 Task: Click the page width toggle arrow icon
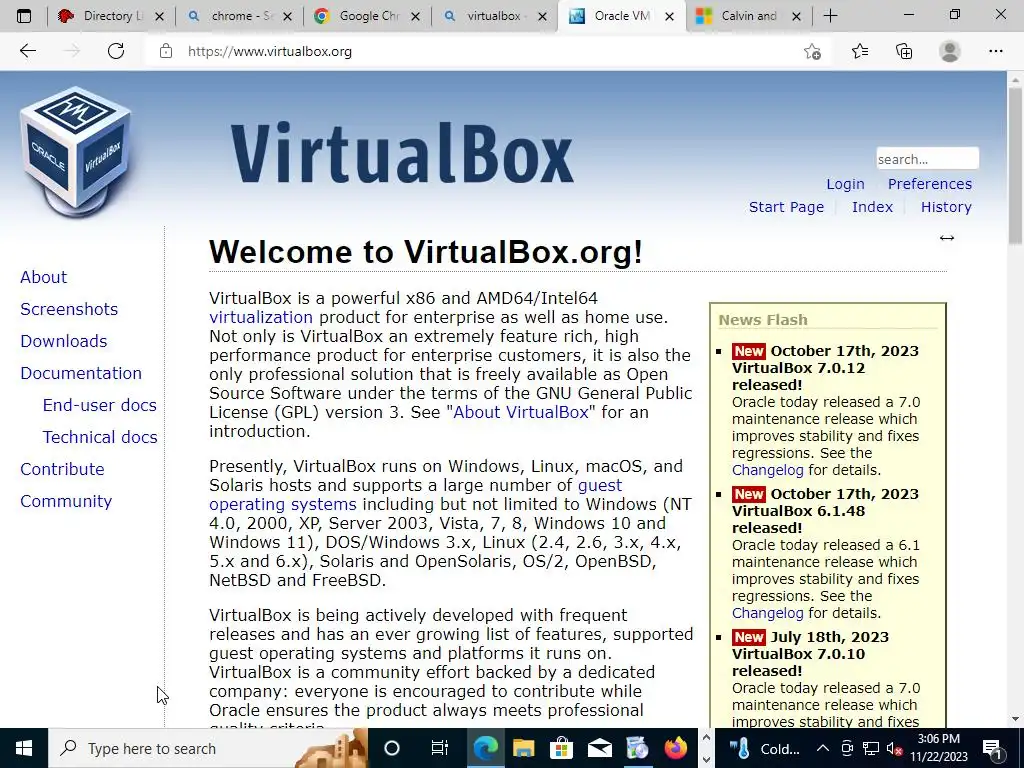tap(946, 238)
